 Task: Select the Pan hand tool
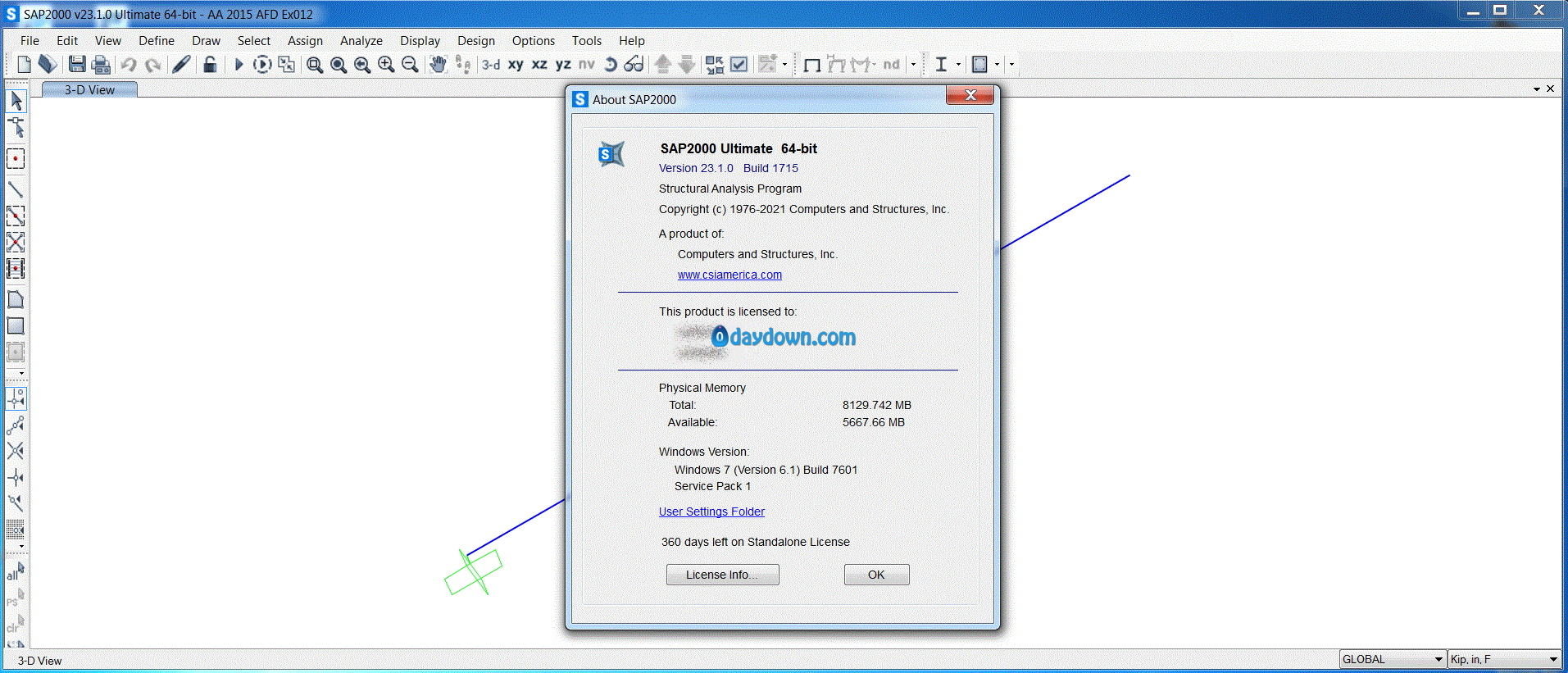[439, 64]
